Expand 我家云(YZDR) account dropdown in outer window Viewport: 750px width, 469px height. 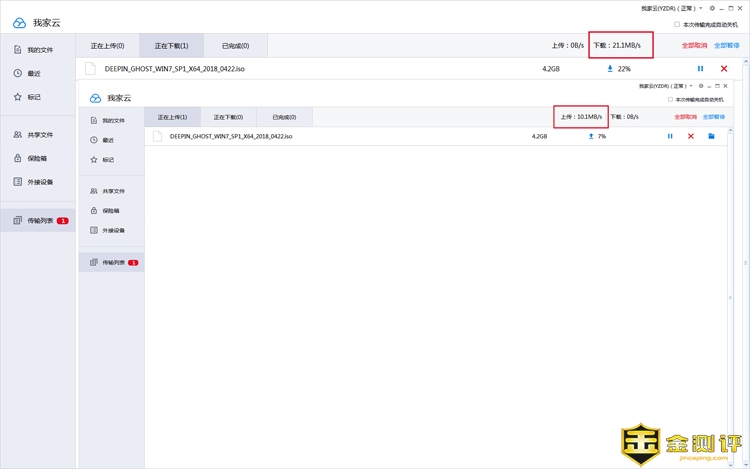tap(701, 8)
